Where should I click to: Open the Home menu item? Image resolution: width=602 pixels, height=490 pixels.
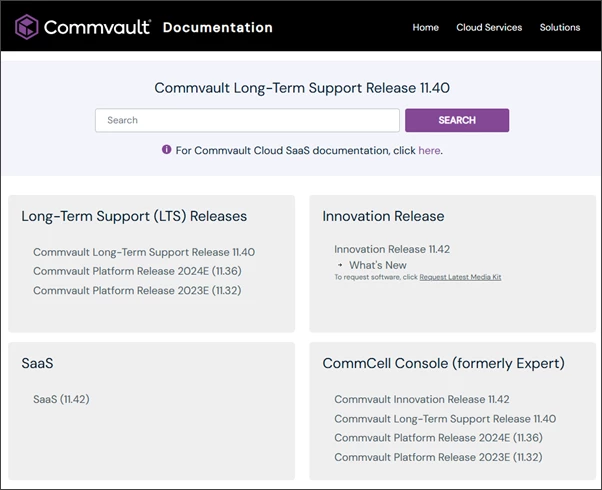(425, 27)
